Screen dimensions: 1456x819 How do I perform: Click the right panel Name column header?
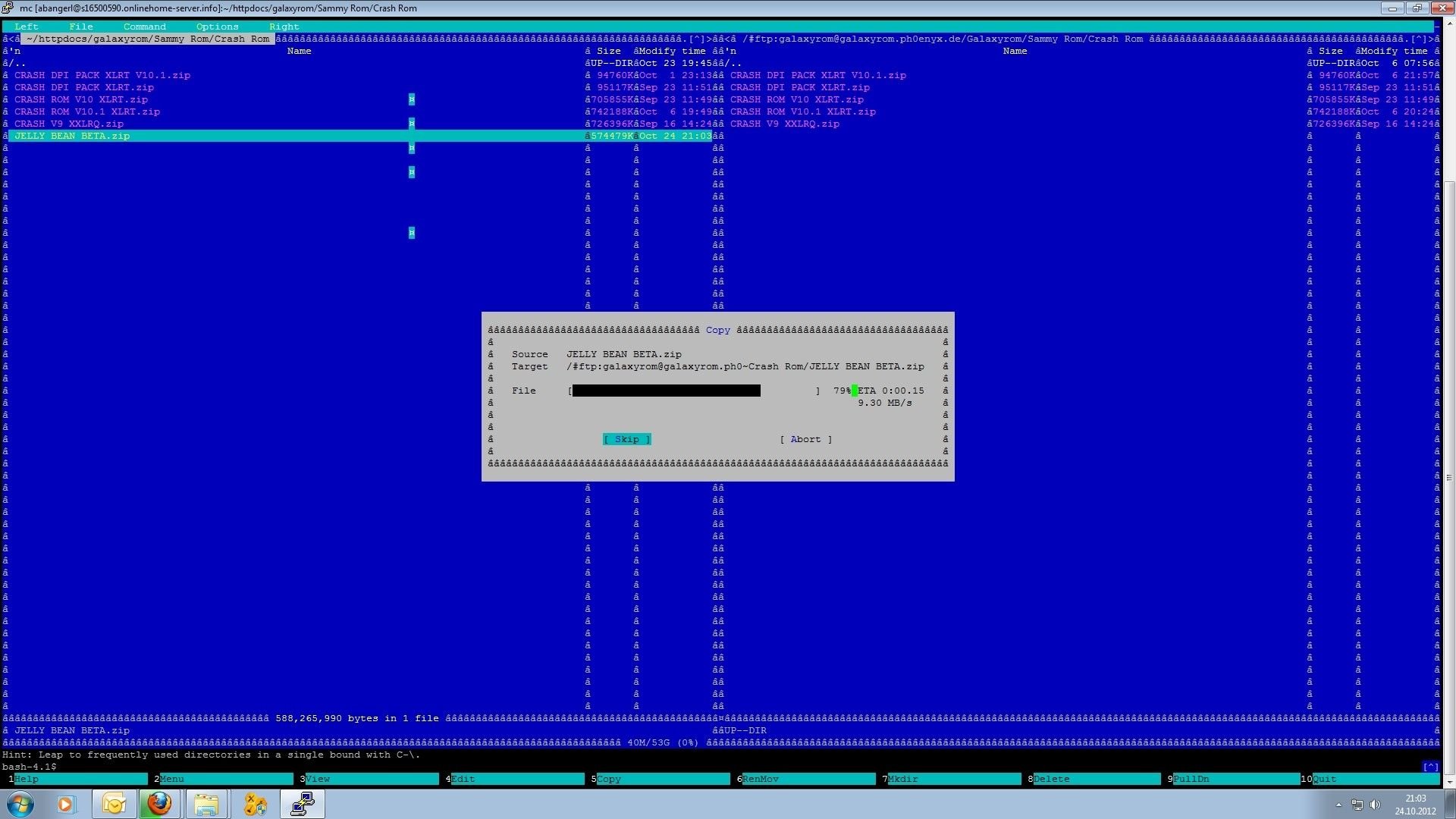[1015, 51]
